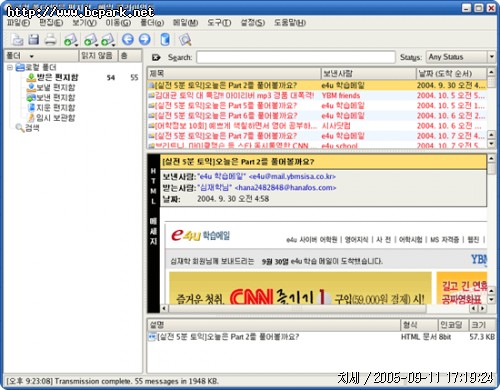Go to next message with blue right arrow

[144, 39]
